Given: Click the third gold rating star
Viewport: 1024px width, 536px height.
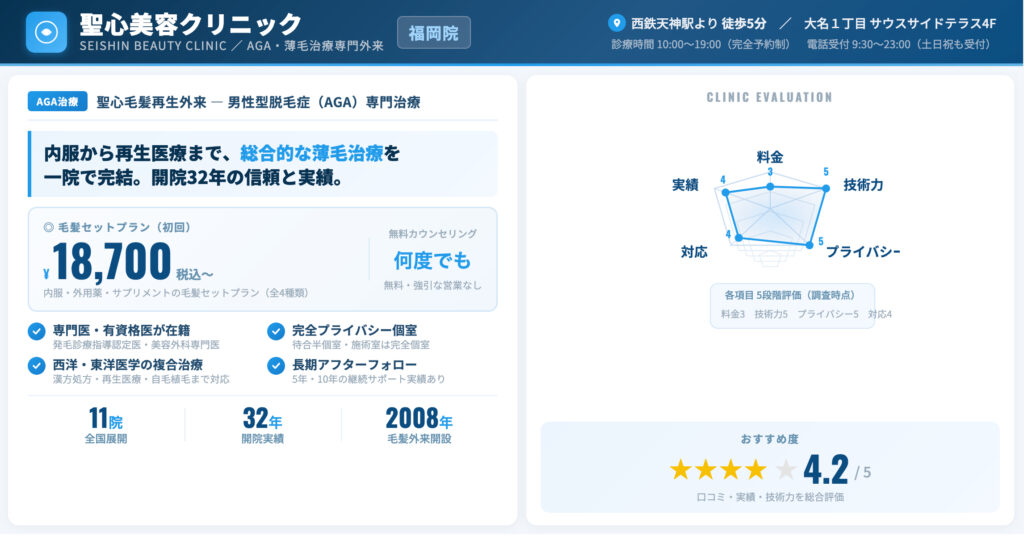Looking at the screenshot, I should (x=733, y=469).
